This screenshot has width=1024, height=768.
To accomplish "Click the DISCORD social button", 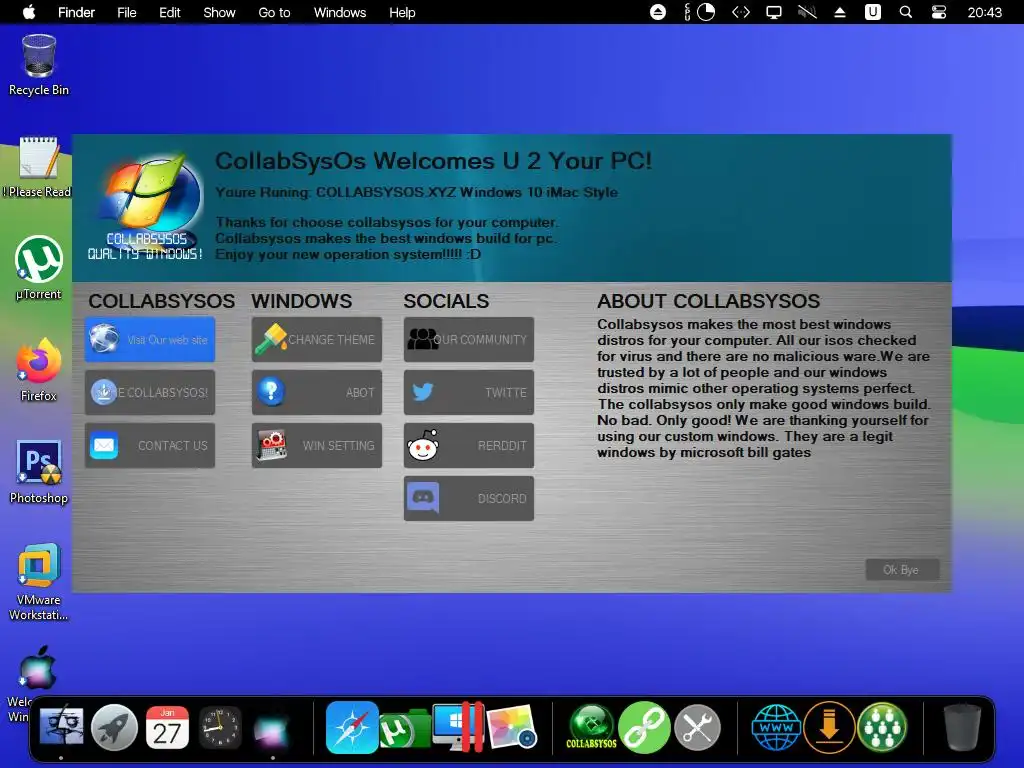I will pyautogui.click(x=469, y=498).
